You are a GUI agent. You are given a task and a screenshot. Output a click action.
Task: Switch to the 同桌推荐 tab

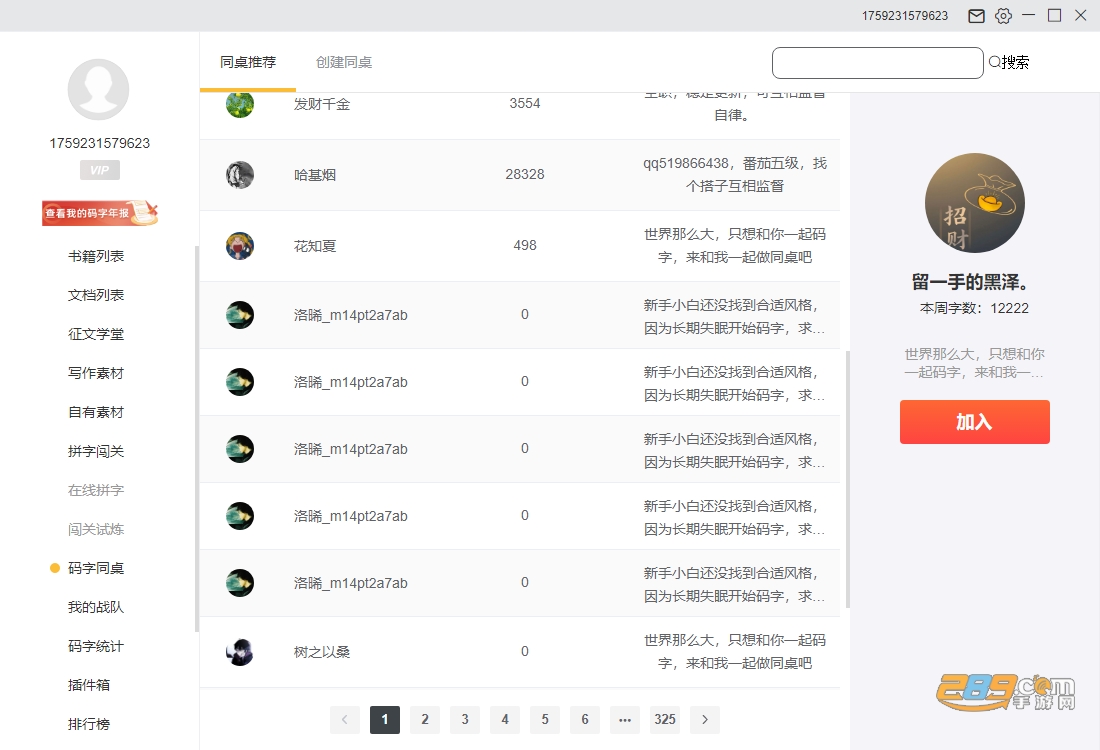pyautogui.click(x=248, y=62)
